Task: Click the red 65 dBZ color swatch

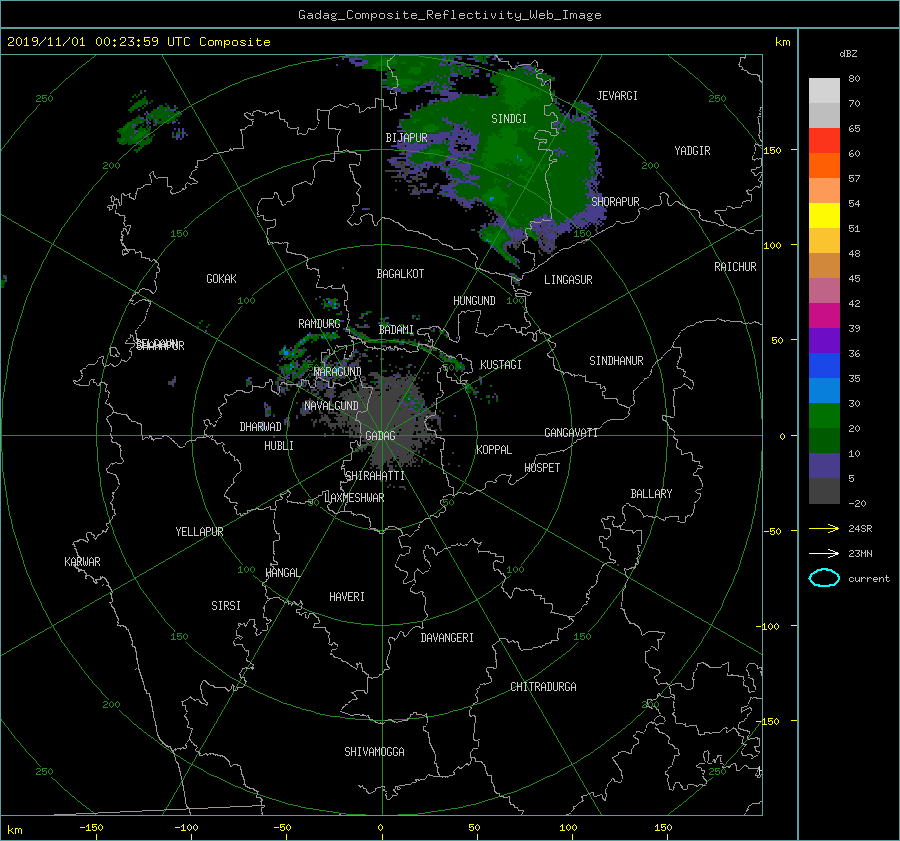Action: 824,140
